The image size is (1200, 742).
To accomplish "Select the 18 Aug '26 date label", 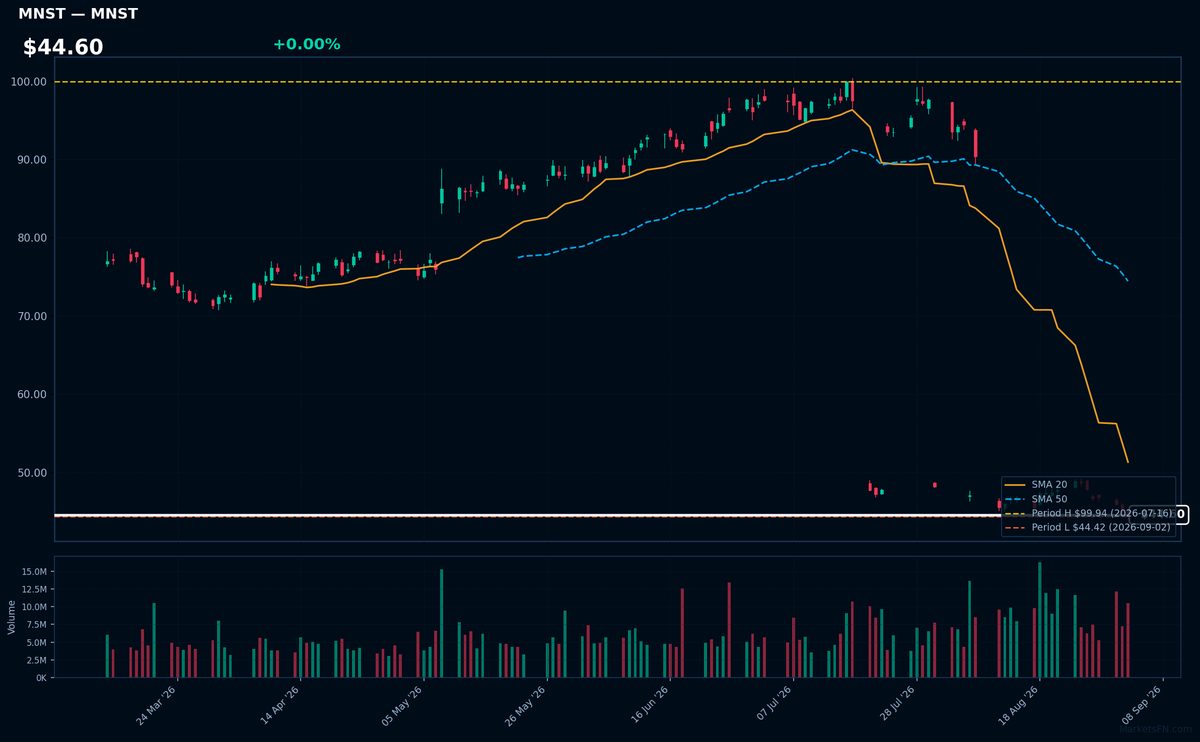I will [x=1020, y=706].
